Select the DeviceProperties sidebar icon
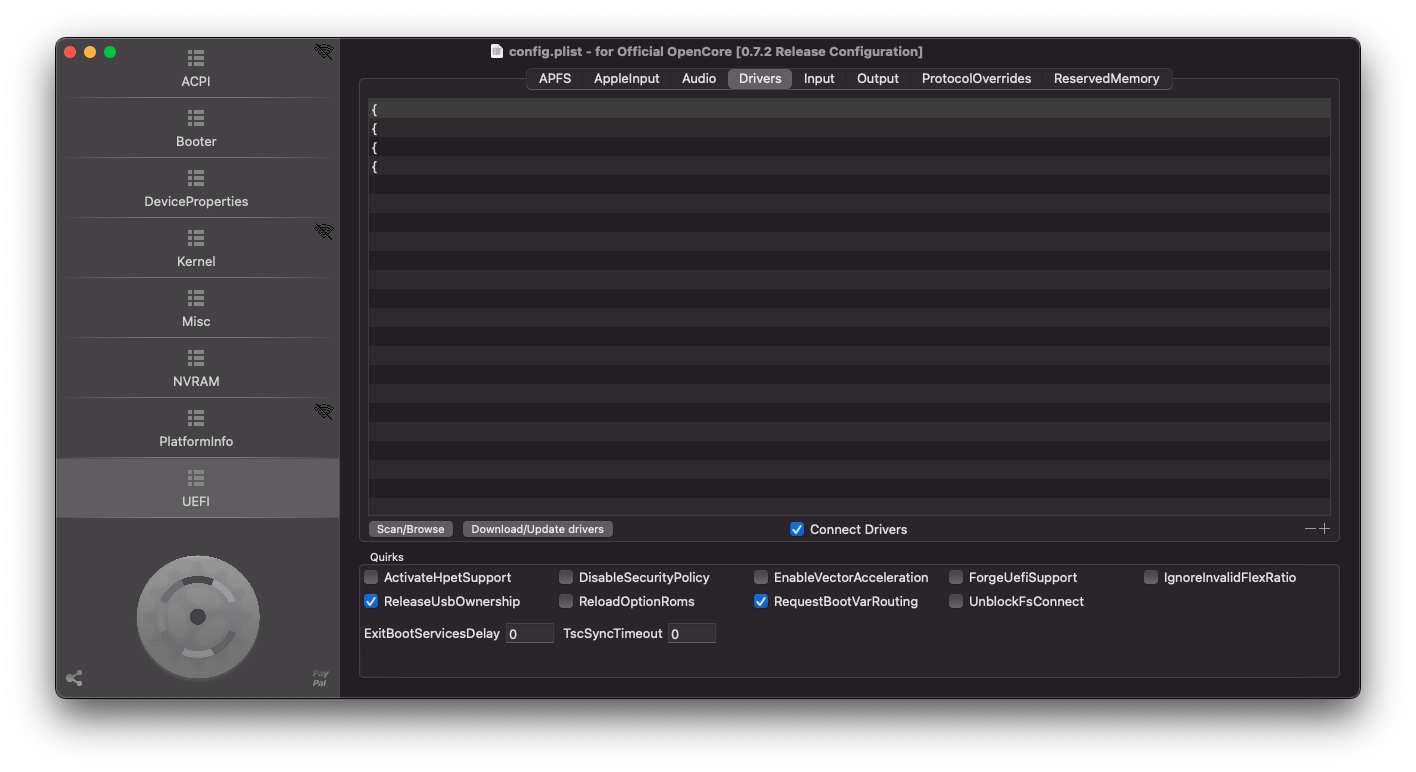Screen dimensions: 1416x772 pyautogui.click(x=196, y=179)
